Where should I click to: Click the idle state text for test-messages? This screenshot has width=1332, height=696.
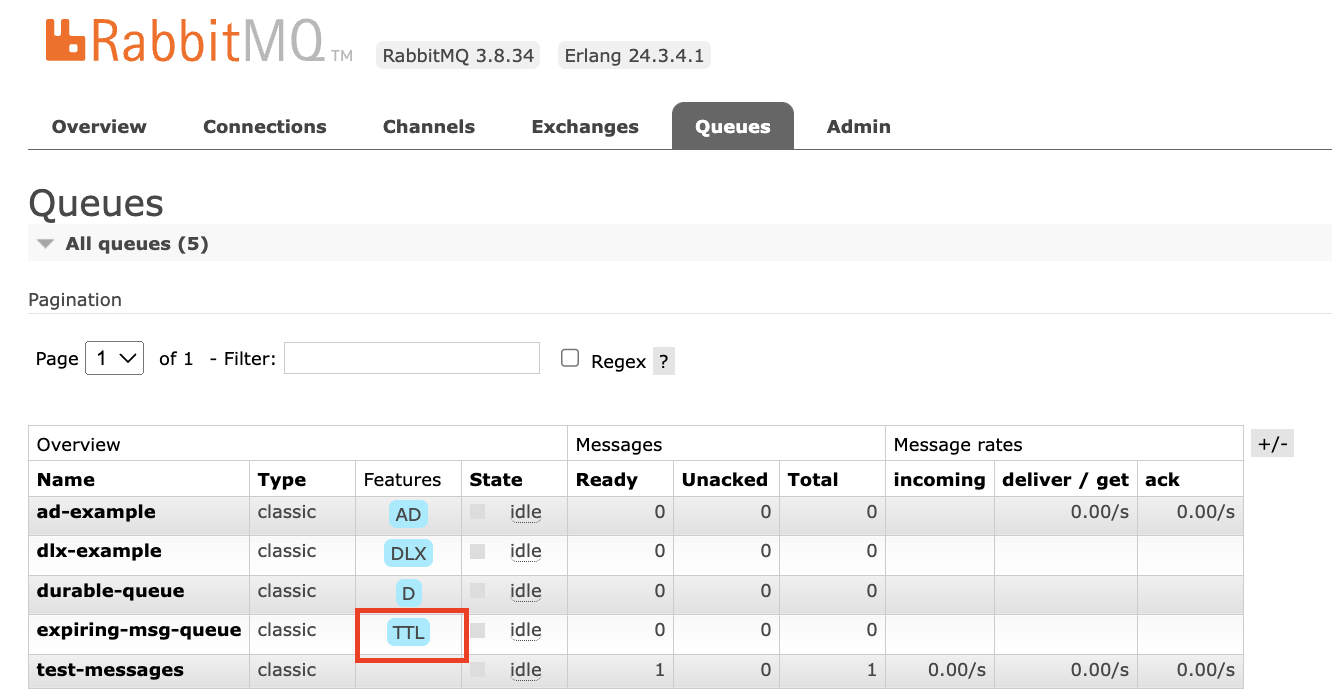click(526, 670)
